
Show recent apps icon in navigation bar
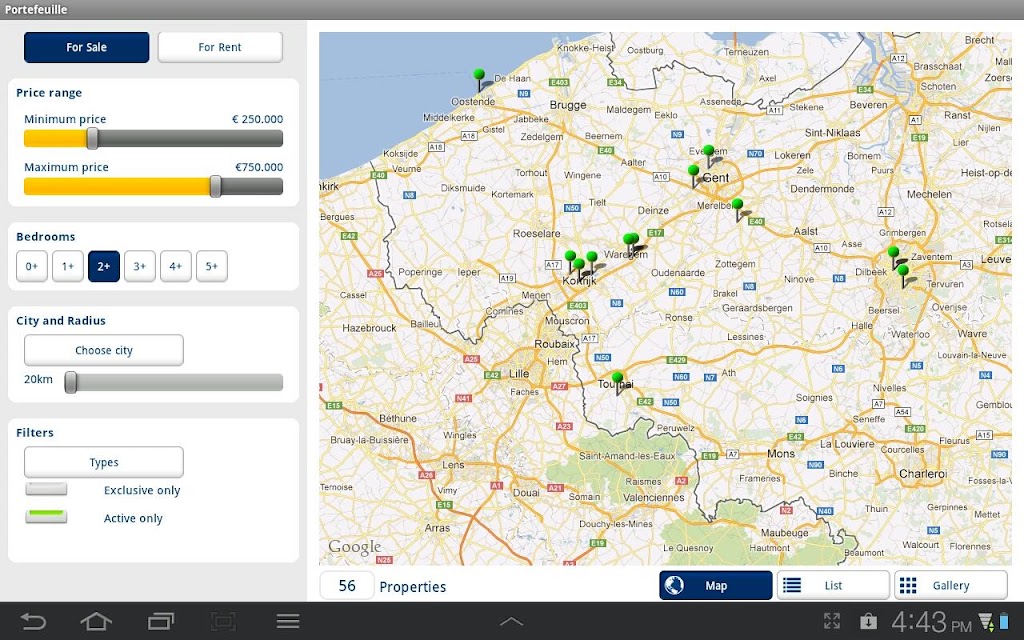coord(161,621)
